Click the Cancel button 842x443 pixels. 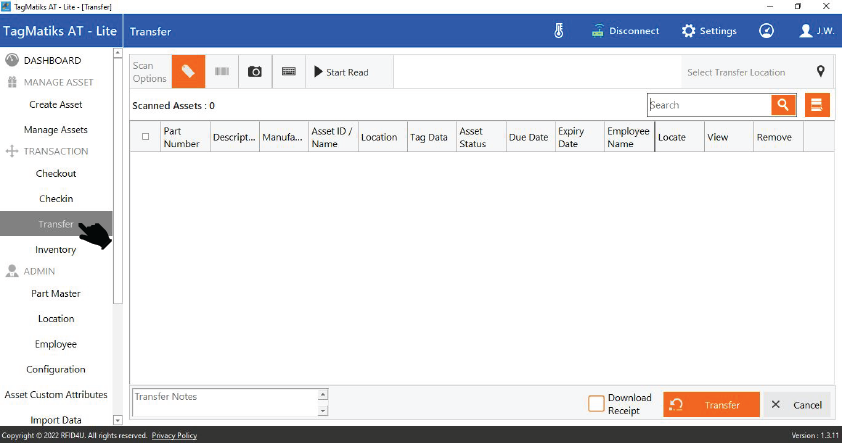click(x=797, y=405)
